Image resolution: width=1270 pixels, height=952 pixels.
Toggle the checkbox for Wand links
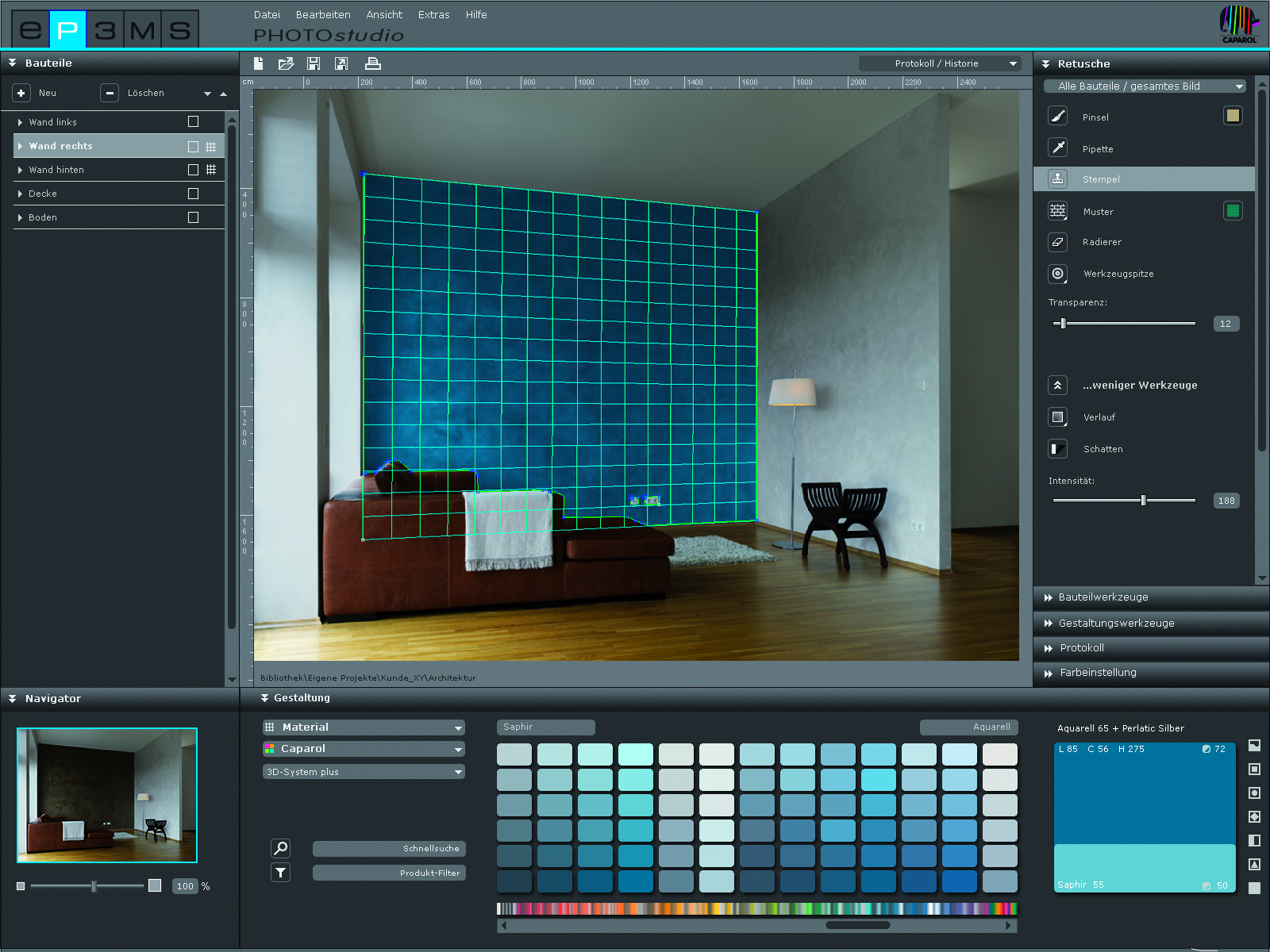click(x=193, y=121)
